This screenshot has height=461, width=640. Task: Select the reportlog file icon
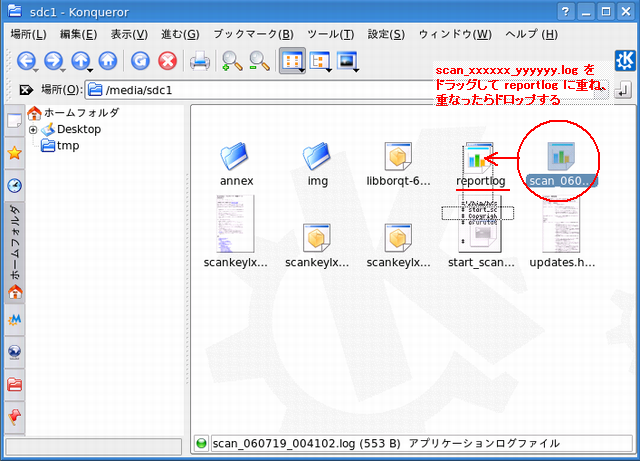480,156
